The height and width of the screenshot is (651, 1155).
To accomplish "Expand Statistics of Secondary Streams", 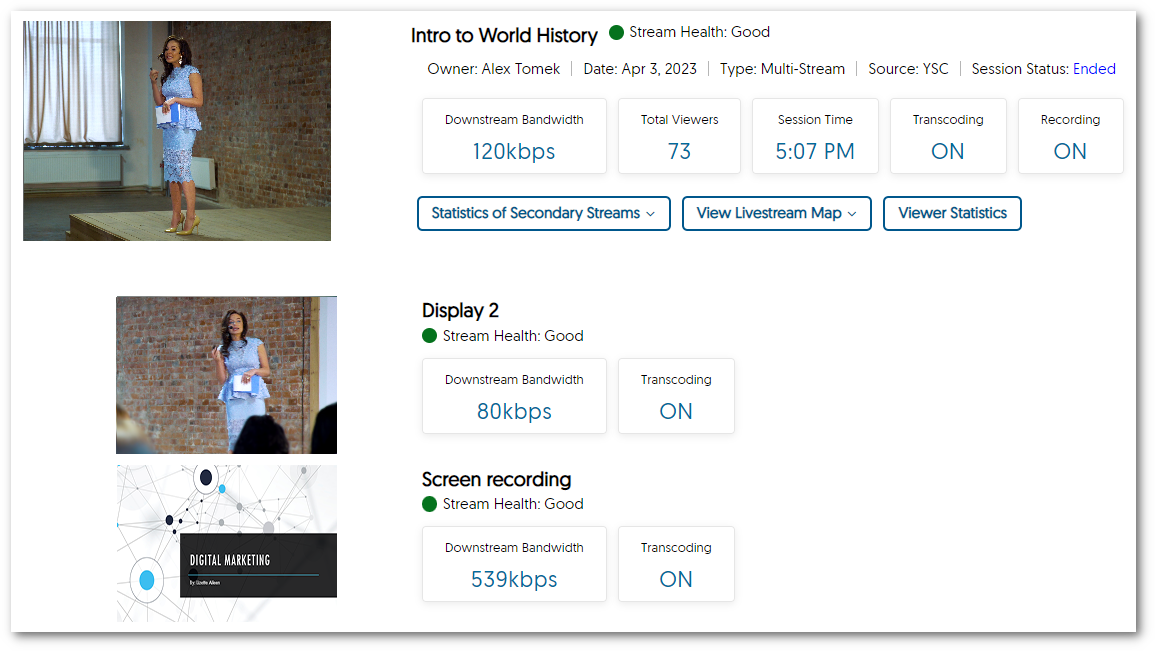I will pos(543,213).
